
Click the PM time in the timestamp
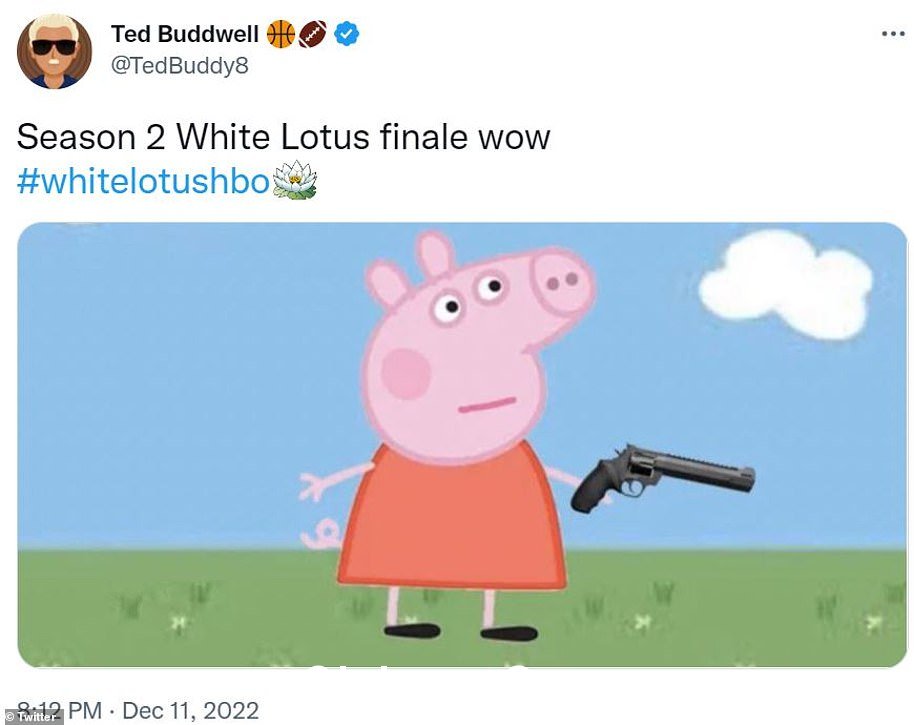[85, 710]
